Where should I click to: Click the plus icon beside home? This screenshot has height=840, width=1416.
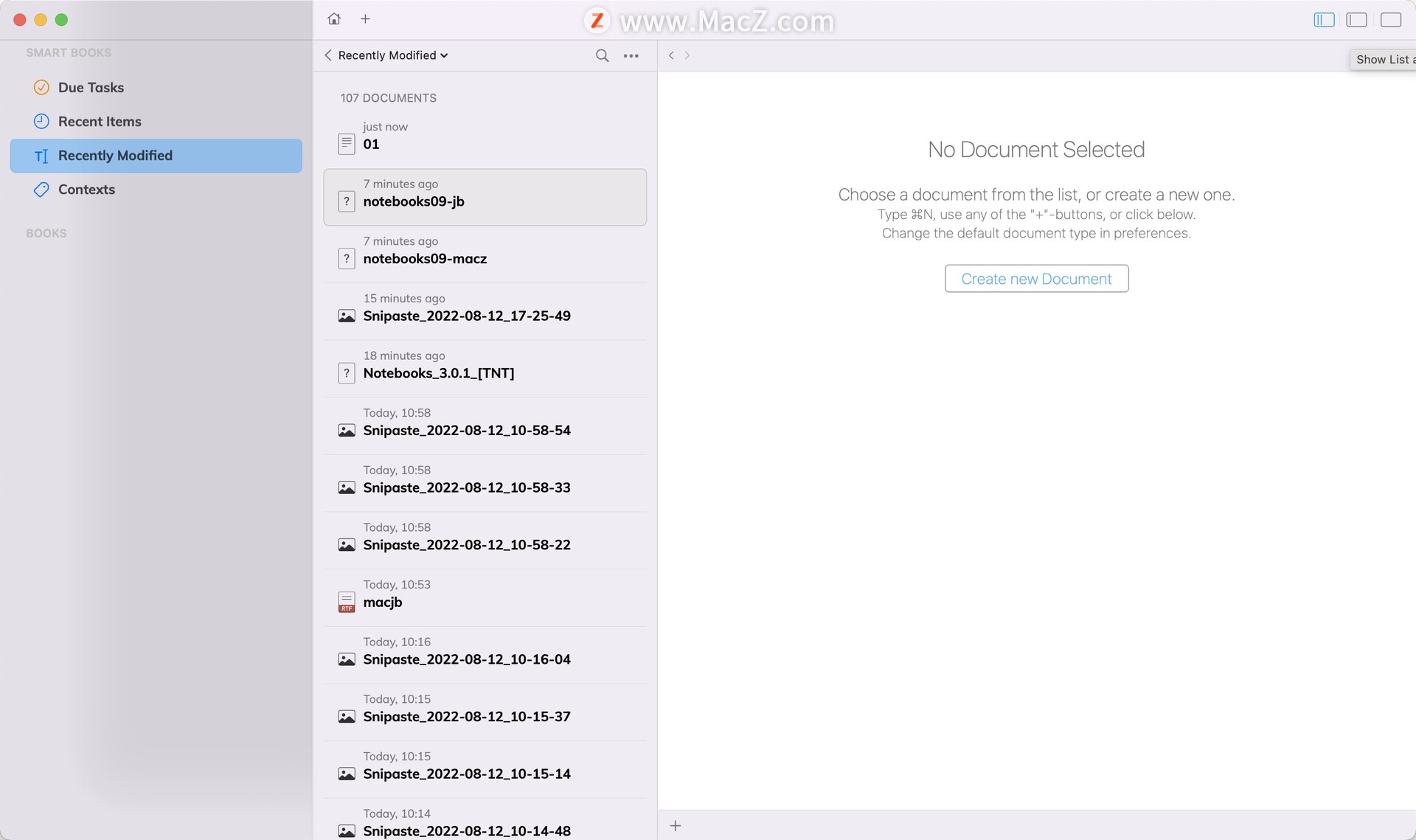point(365,19)
